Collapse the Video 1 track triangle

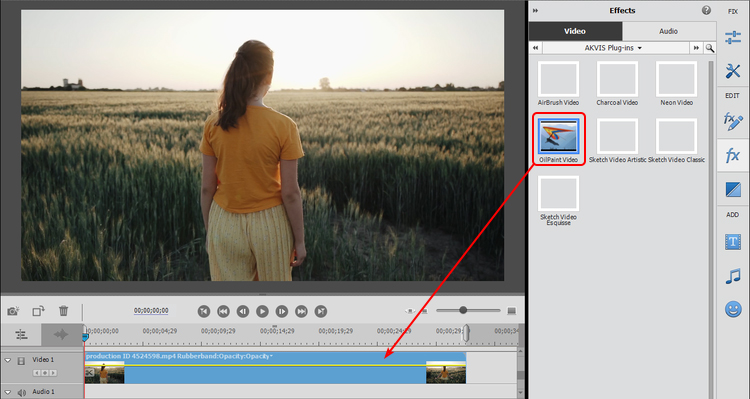coord(8,360)
